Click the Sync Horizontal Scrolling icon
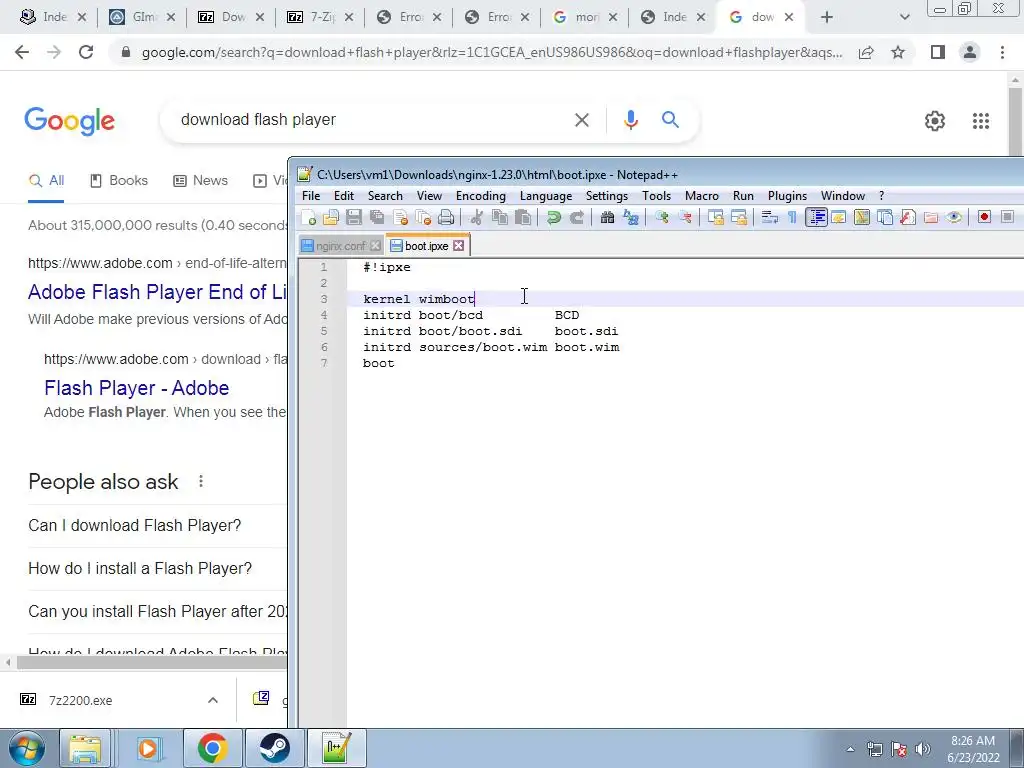This screenshot has height=768, width=1024. click(x=739, y=217)
